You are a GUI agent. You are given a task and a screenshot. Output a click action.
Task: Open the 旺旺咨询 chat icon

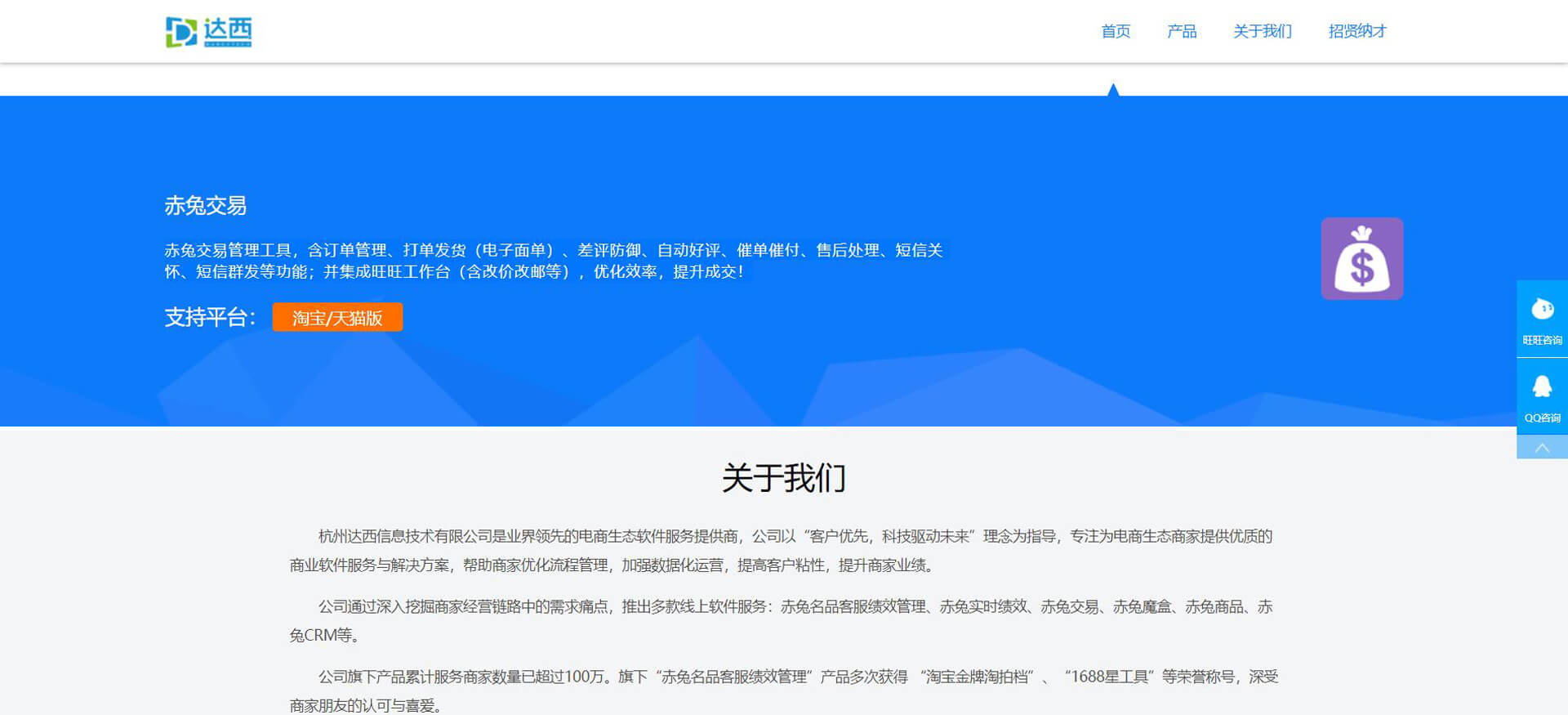[1542, 310]
